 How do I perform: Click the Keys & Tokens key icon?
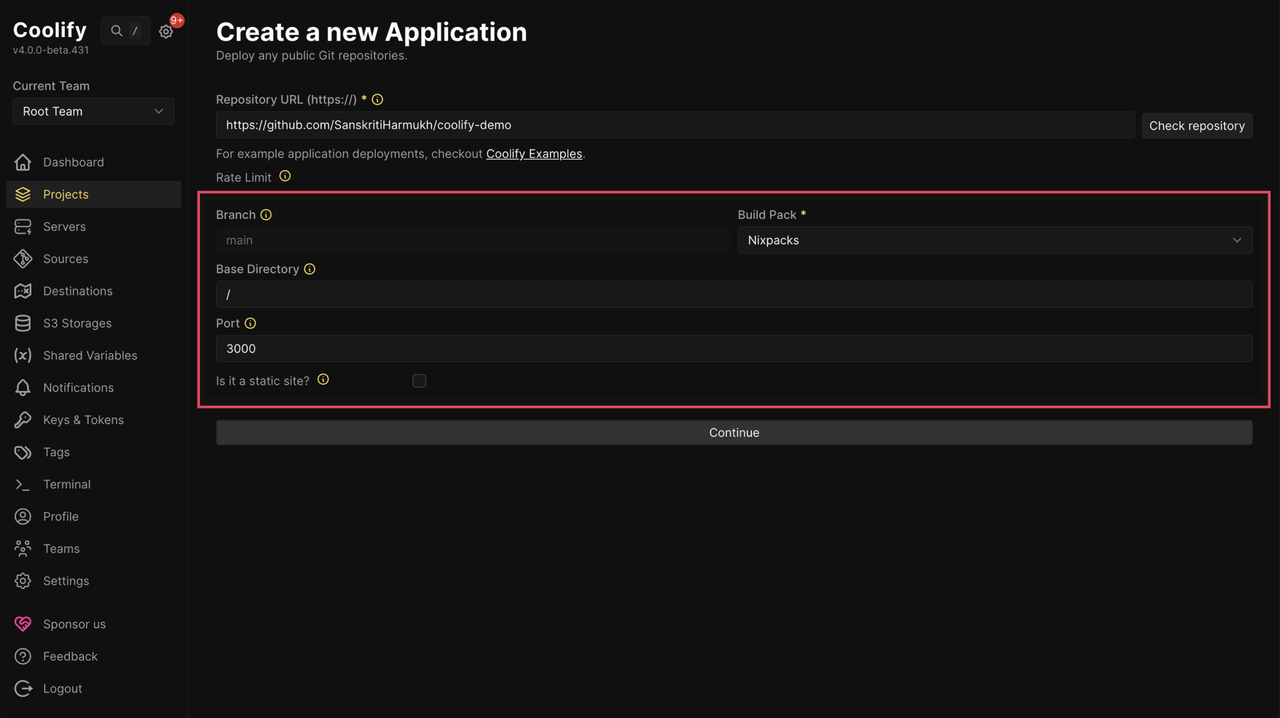[23, 420]
